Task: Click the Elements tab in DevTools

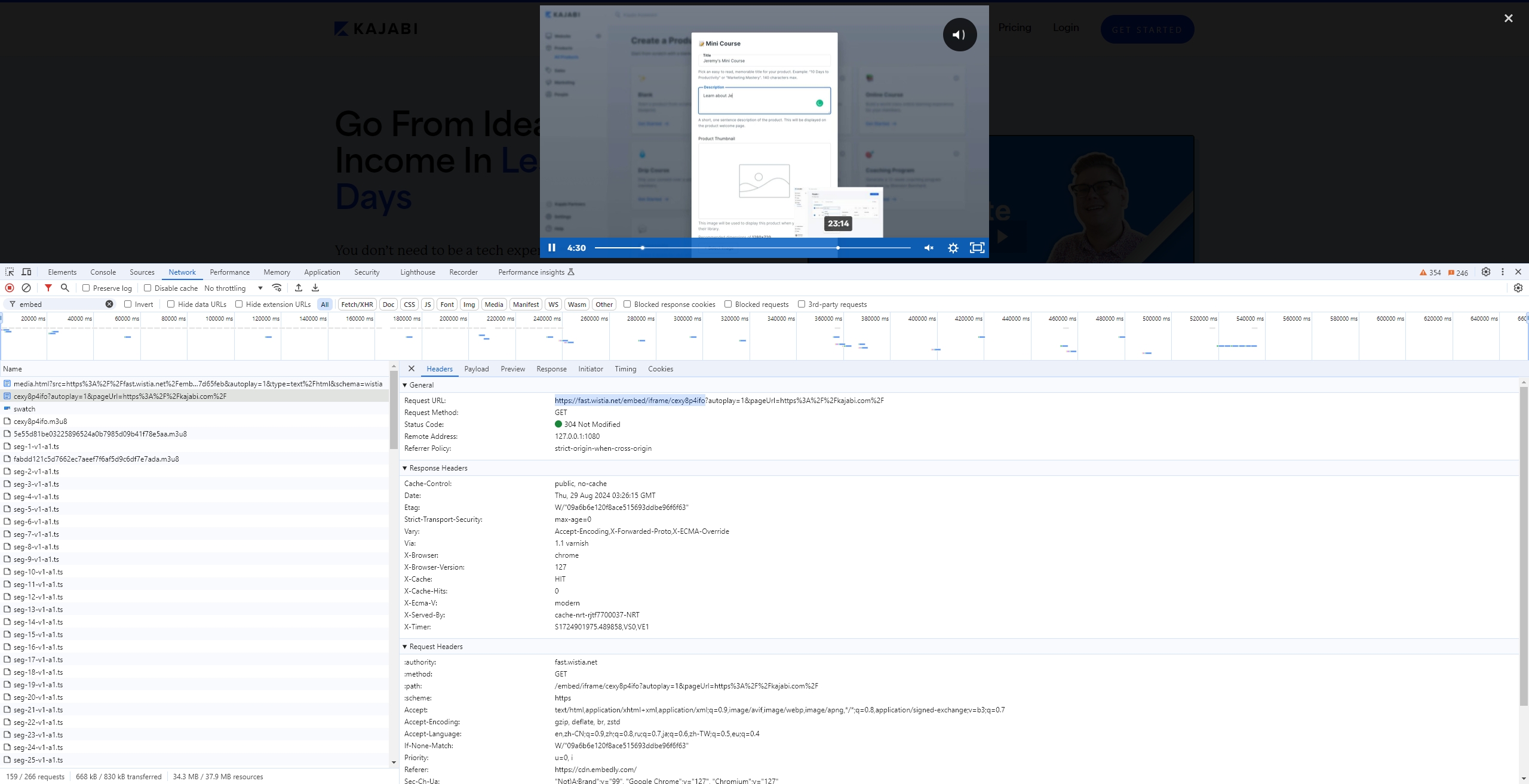Action: click(x=61, y=272)
